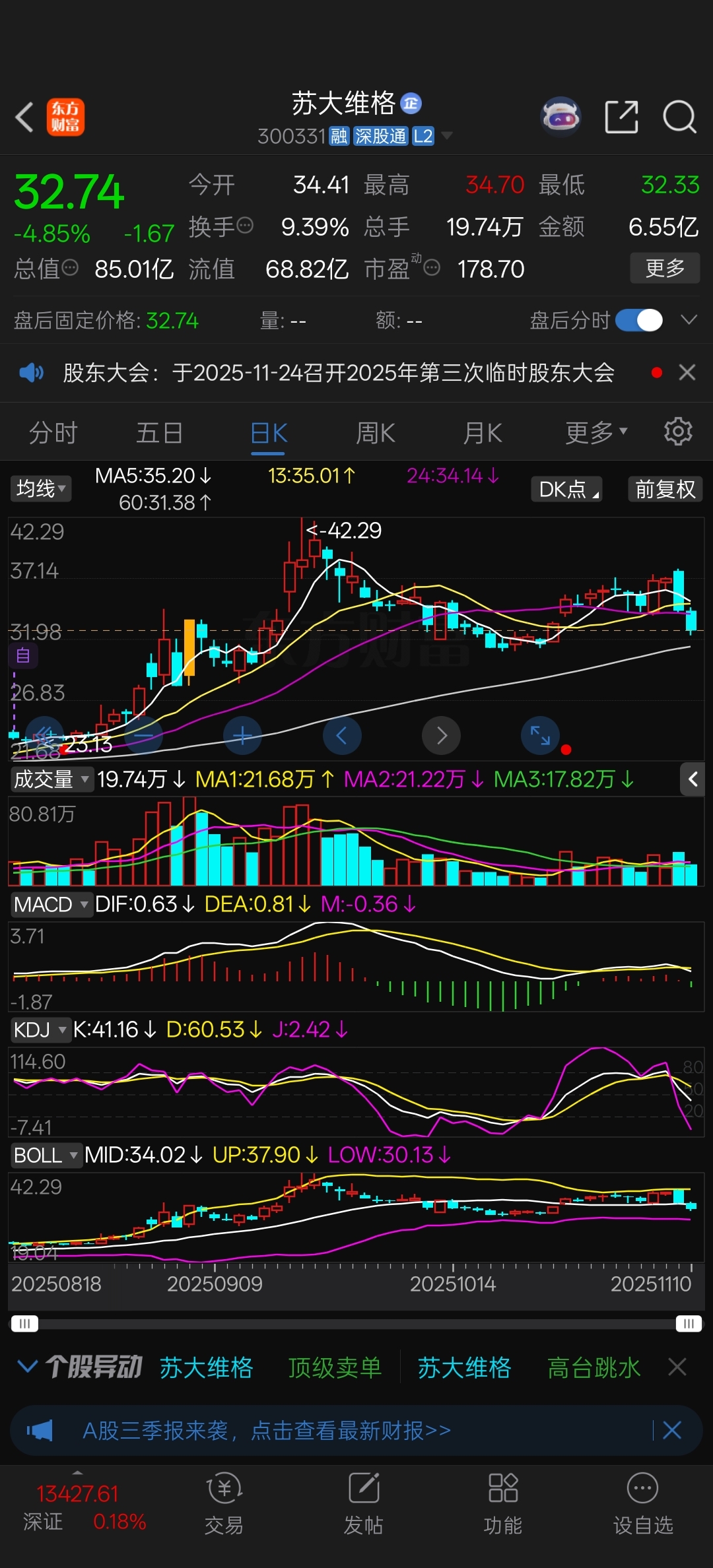Collapse the 个股异动 chevron
The width and height of the screenshot is (713, 1568).
click(27, 1367)
